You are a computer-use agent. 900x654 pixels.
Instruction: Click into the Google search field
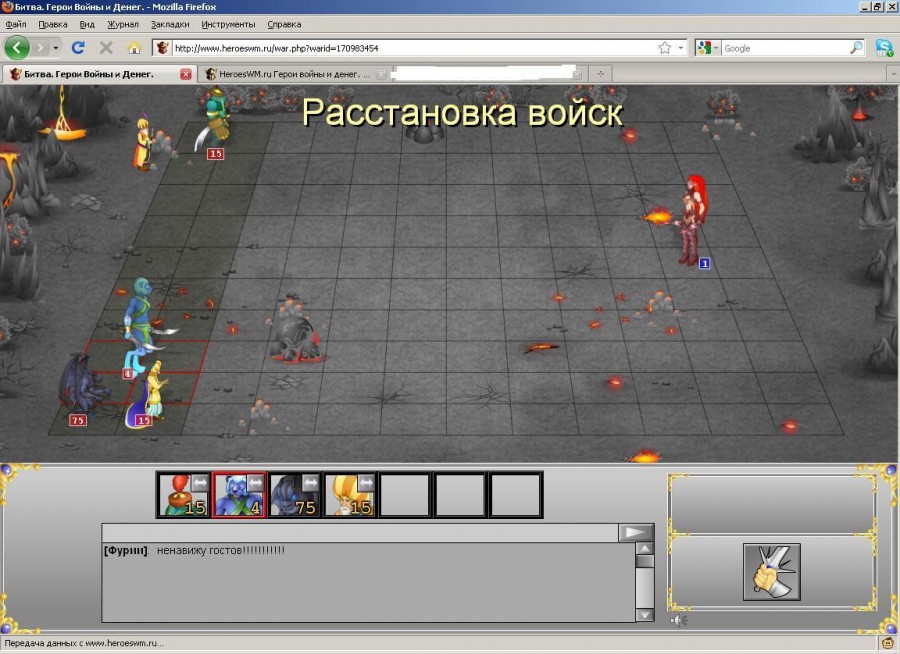pos(785,48)
